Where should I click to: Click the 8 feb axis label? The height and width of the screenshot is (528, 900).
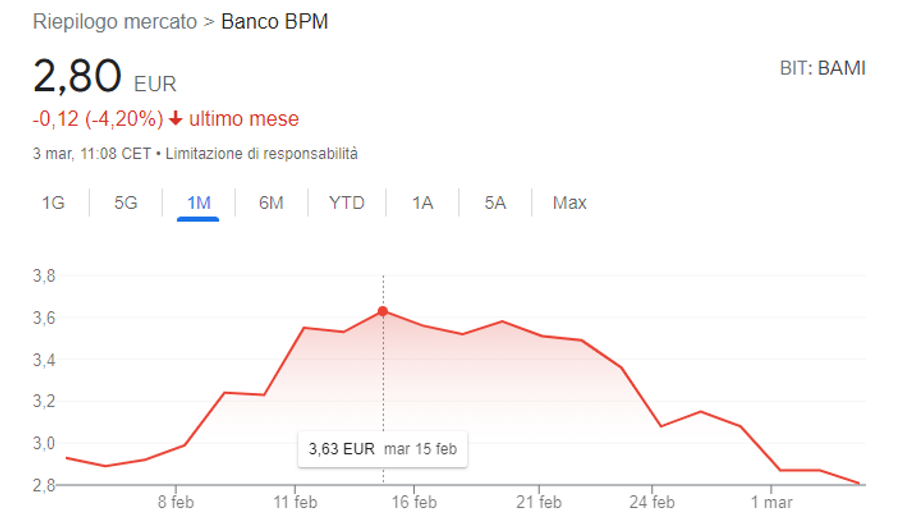click(176, 502)
